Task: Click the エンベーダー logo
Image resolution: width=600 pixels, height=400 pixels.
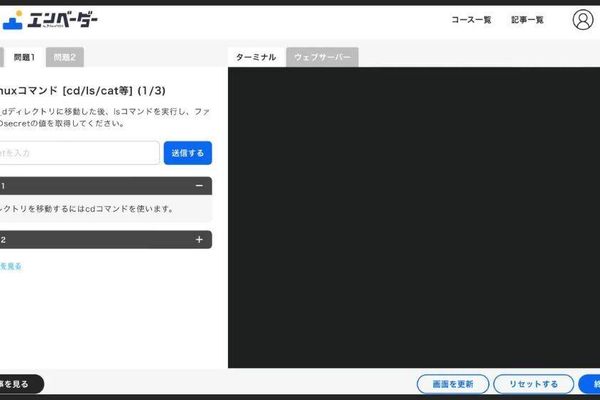Action: 50,20
